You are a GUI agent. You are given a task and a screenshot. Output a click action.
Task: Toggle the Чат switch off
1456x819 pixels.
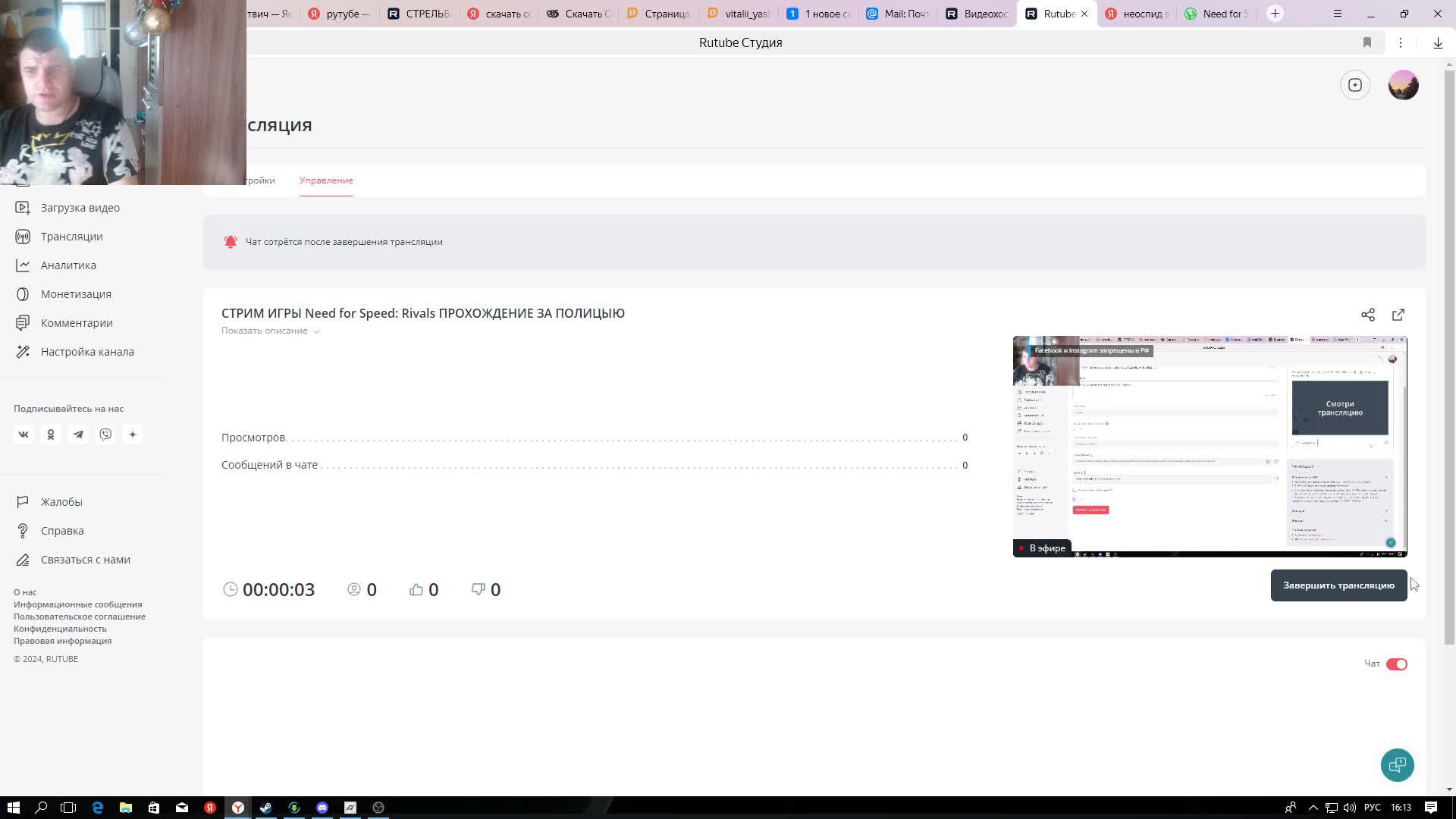[1396, 664]
